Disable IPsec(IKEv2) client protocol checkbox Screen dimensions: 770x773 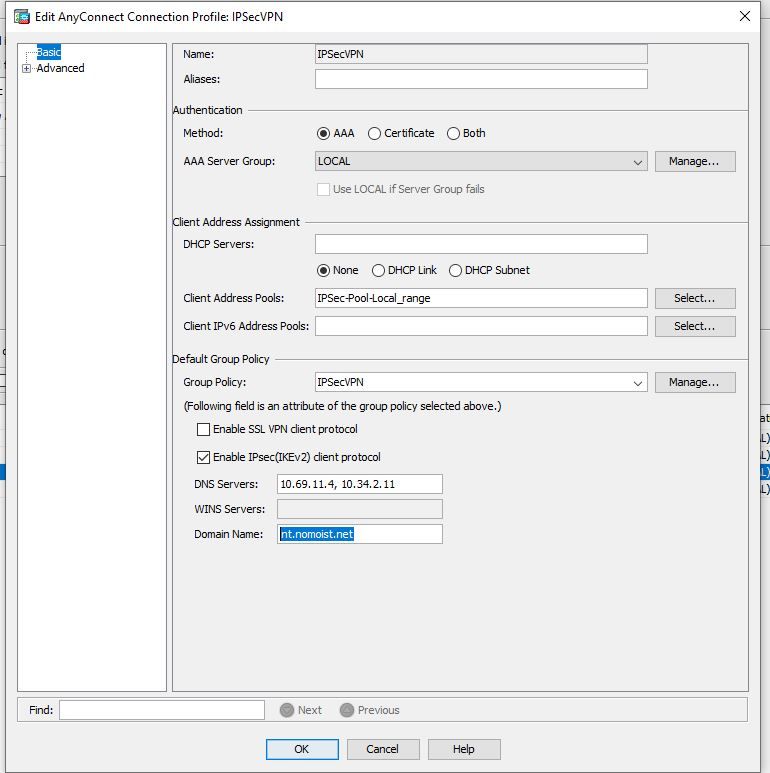tap(203, 457)
